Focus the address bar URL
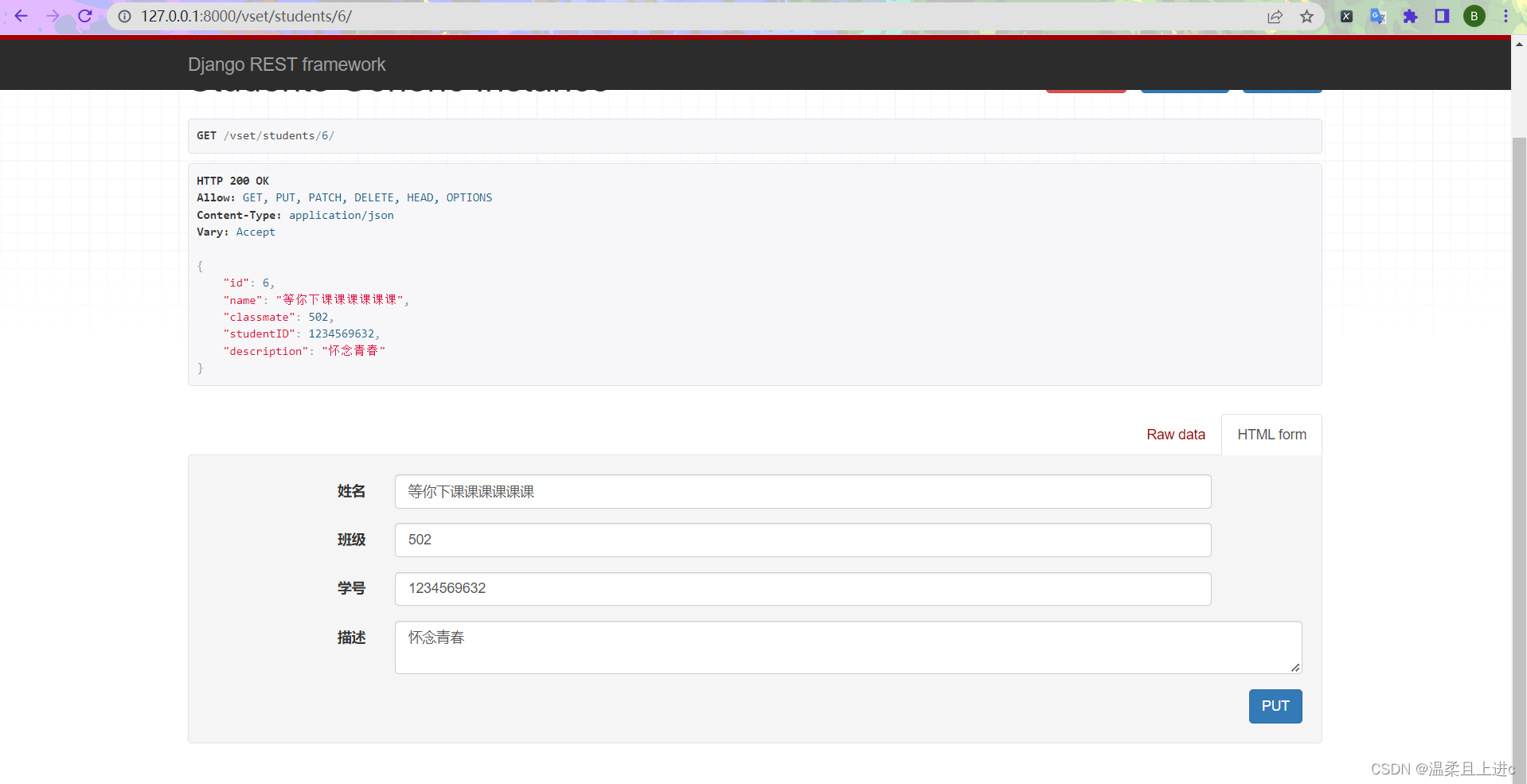 click(x=246, y=16)
